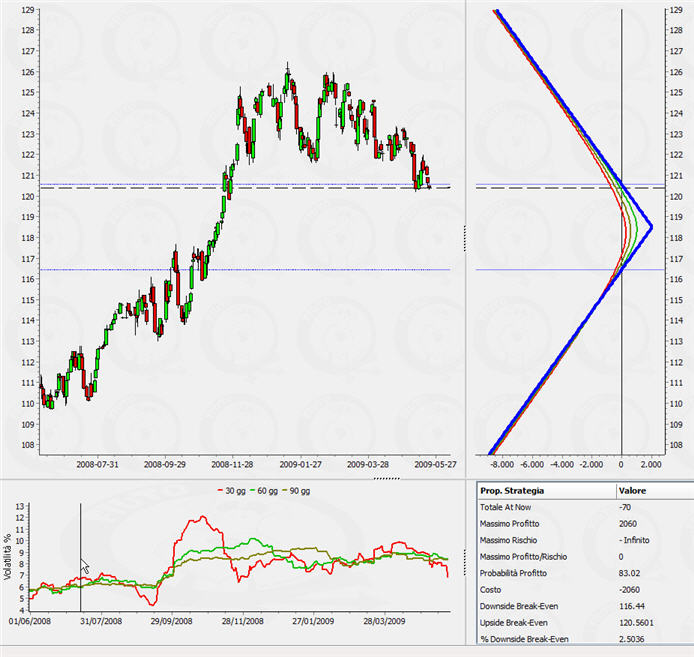
Task: Click the 2008-11-28 date label on price axis
Action: coord(239,464)
